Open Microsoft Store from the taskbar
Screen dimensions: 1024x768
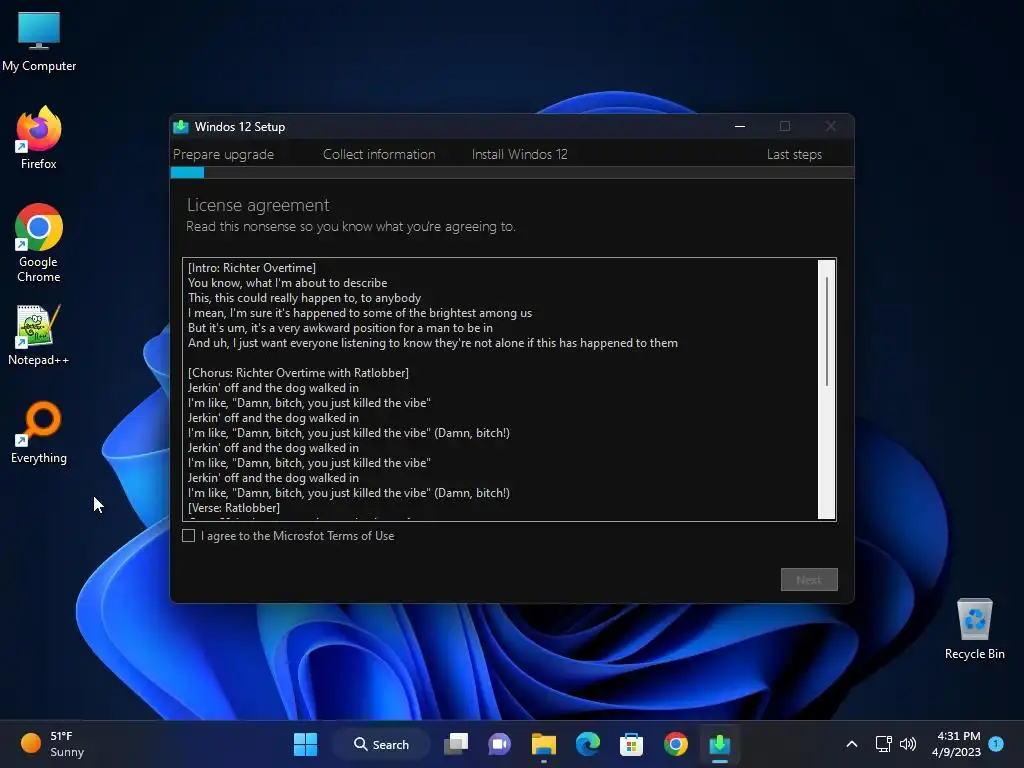pyautogui.click(x=632, y=744)
